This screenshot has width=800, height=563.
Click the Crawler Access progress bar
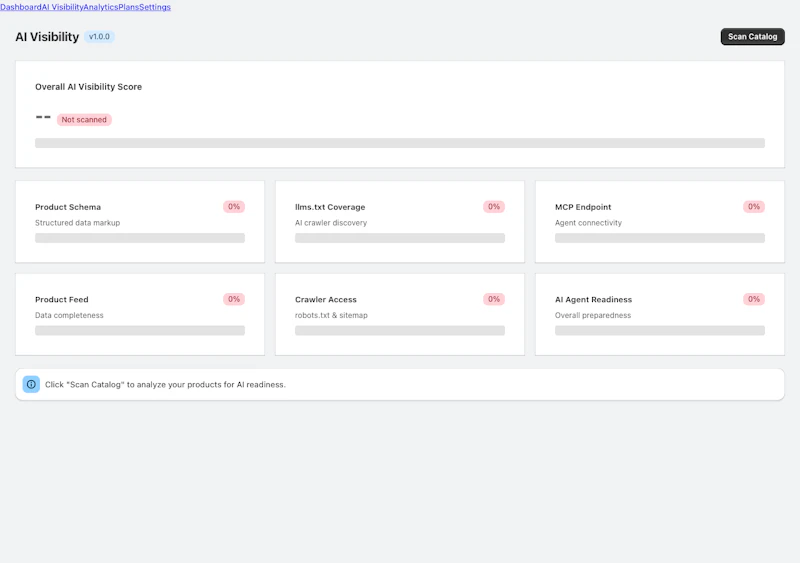pyautogui.click(x=399, y=330)
